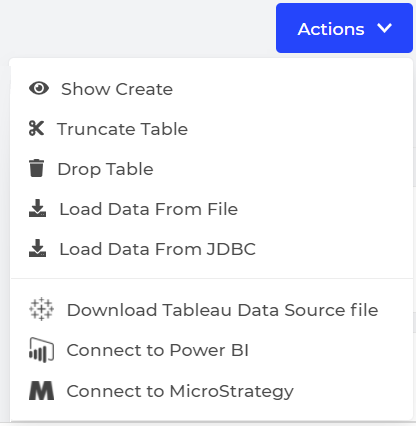This screenshot has height=426, width=416.
Task: Select Download Tableau Data Source file
Action: click(x=222, y=310)
